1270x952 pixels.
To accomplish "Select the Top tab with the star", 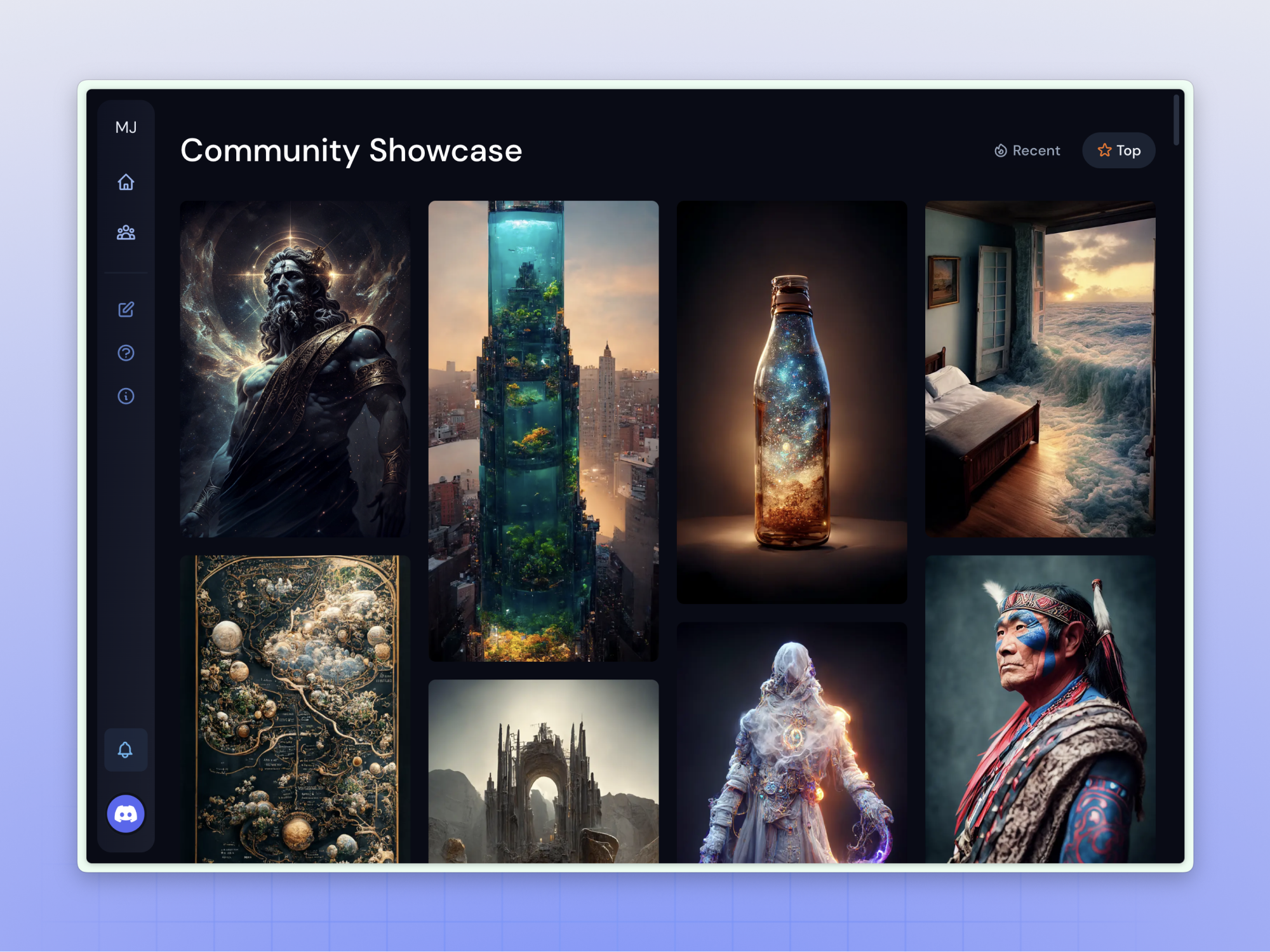I will [x=1118, y=151].
